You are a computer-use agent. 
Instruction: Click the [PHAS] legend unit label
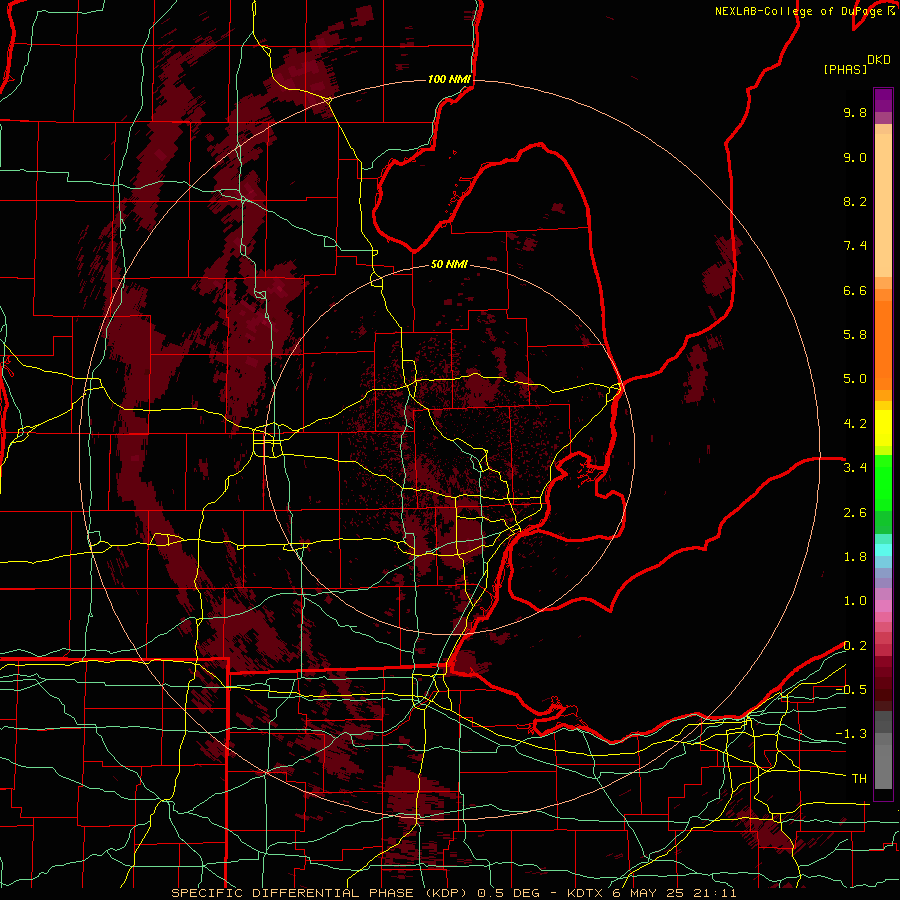click(x=845, y=70)
